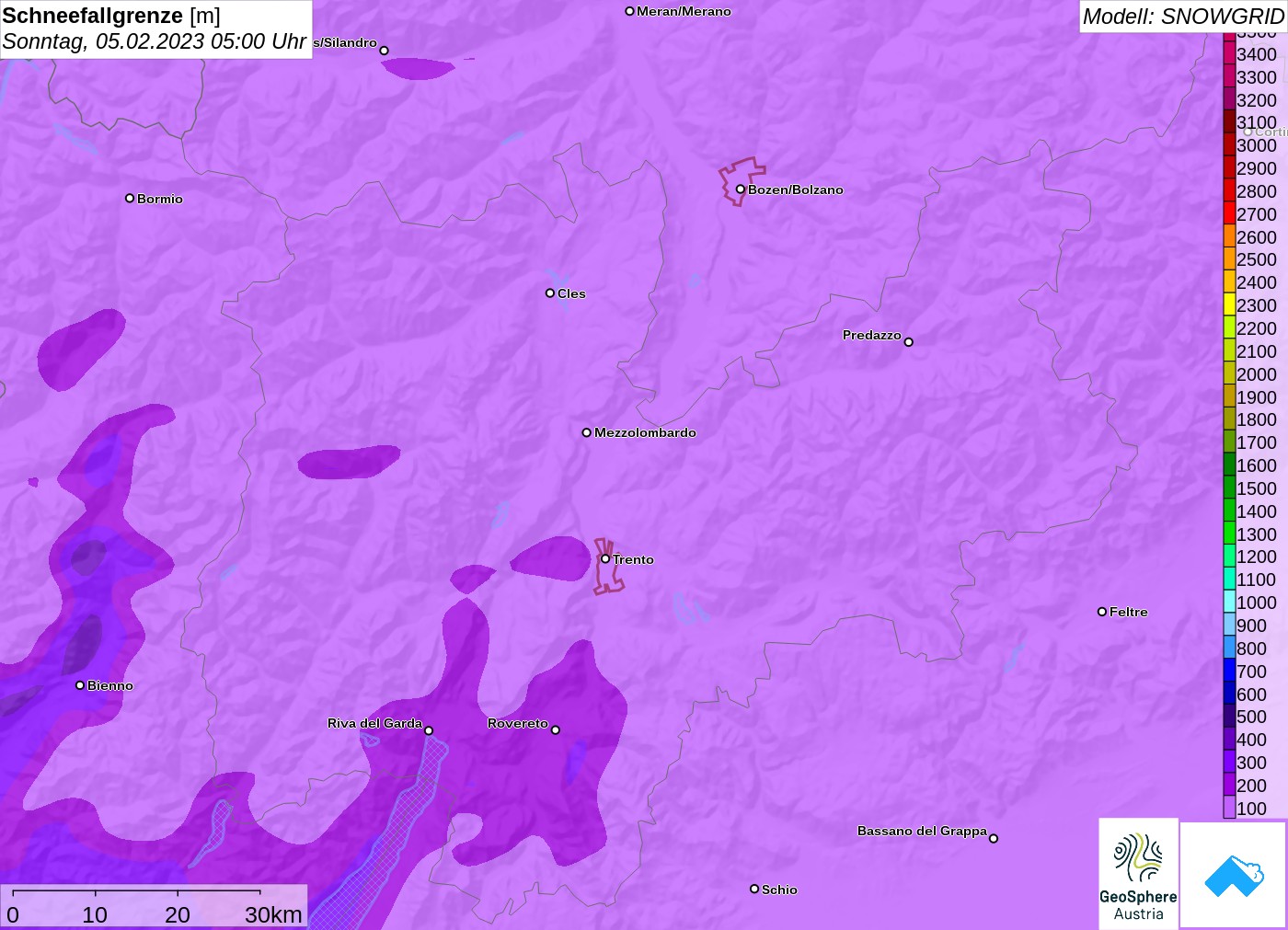The image size is (1288, 930).
Task: Click the Predazzo label text
Action: 872,335
